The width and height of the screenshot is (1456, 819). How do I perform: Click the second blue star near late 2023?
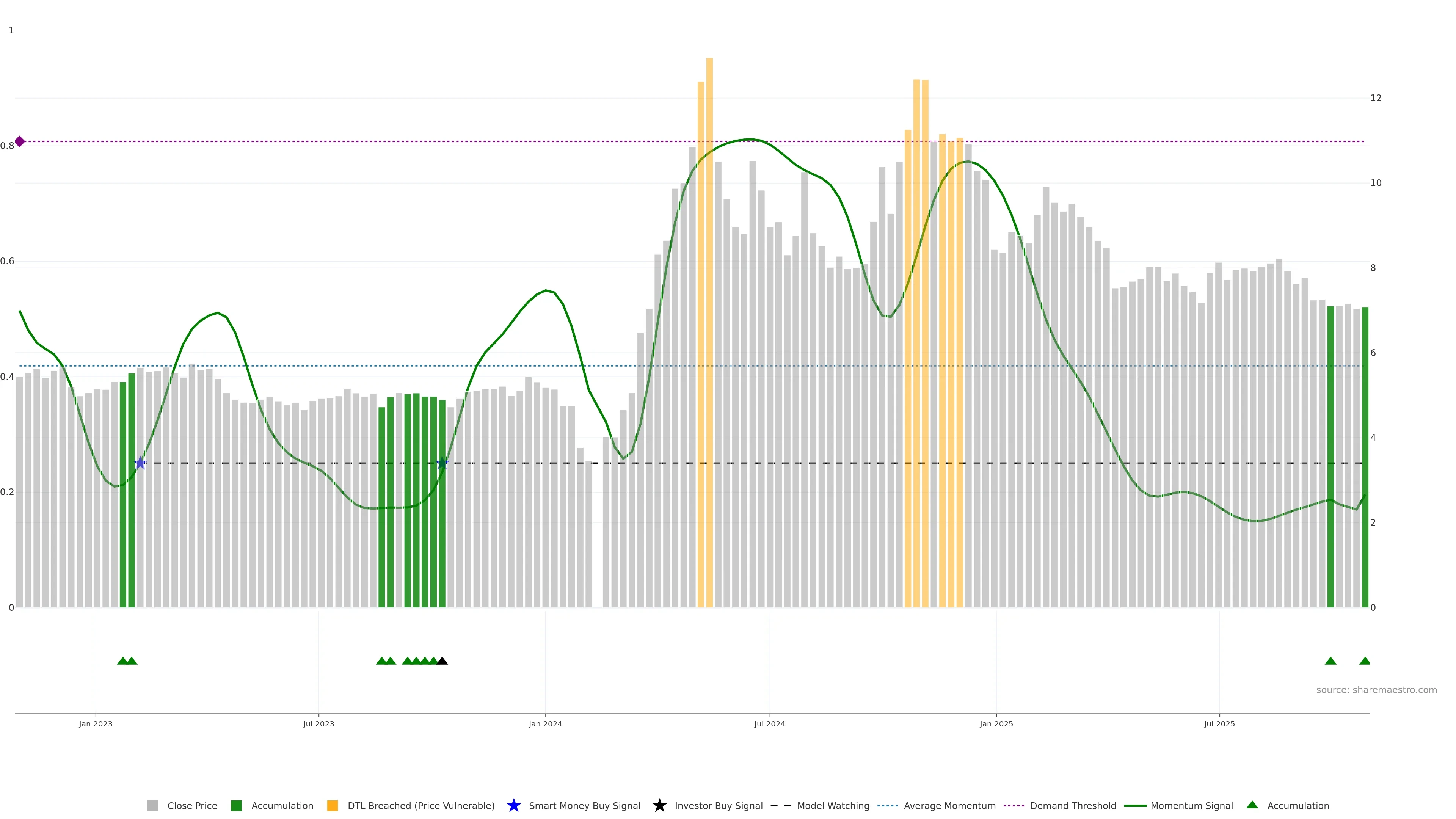(x=442, y=463)
